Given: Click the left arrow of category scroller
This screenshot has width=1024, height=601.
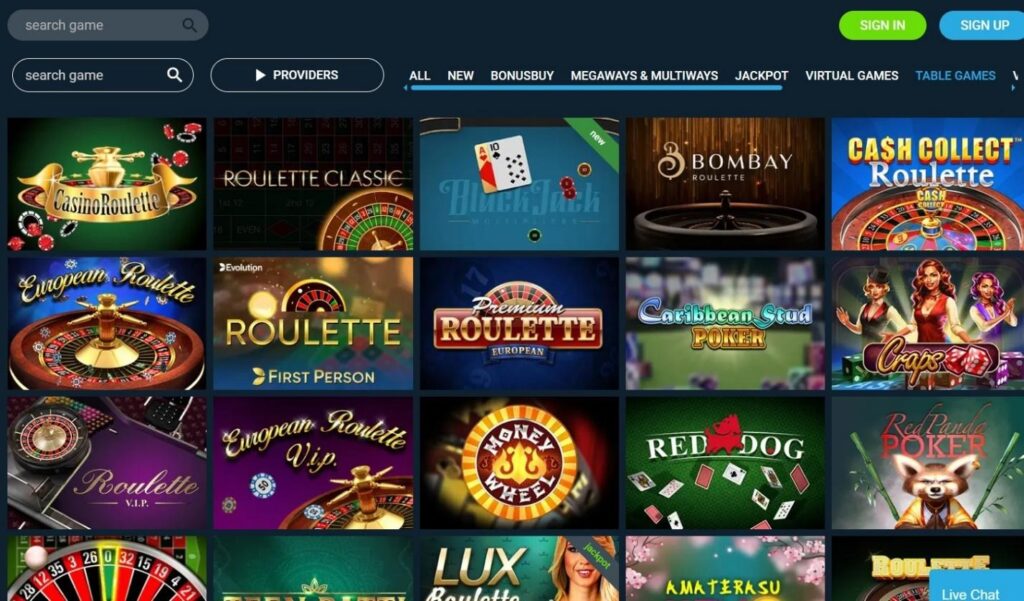Looking at the screenshot, I should 406,88.
